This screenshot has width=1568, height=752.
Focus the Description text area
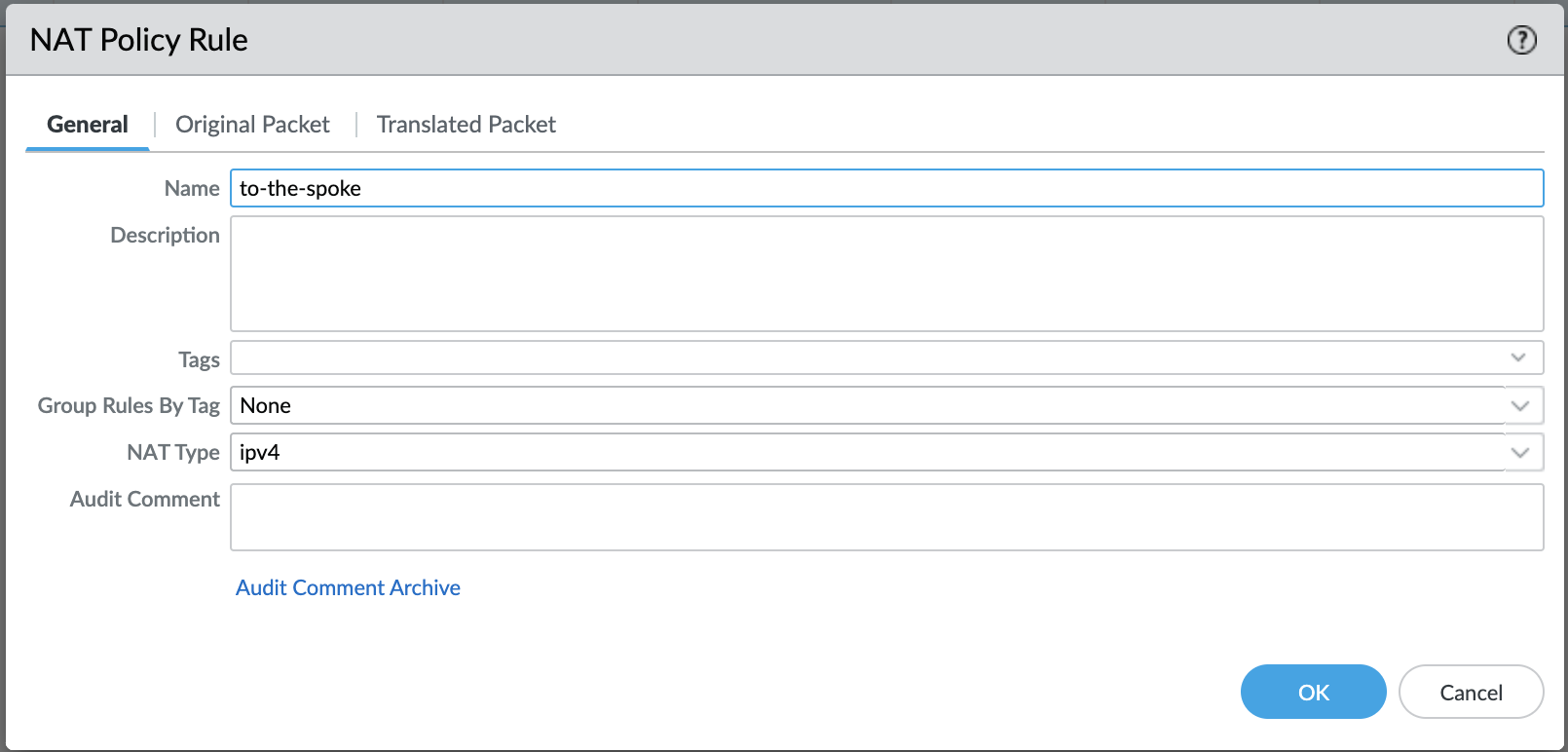886,274
